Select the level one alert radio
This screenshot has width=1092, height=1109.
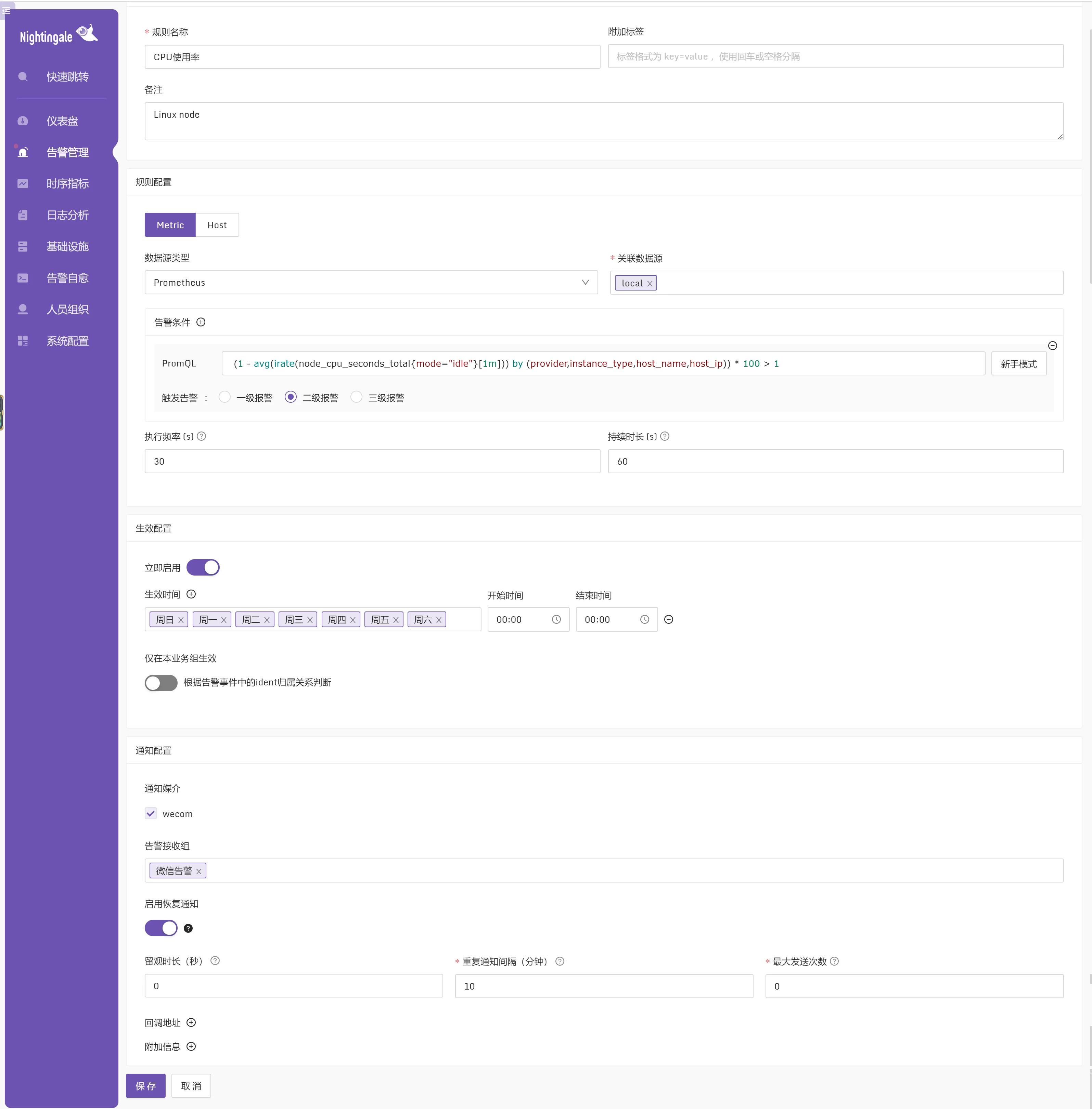[225, 397]
